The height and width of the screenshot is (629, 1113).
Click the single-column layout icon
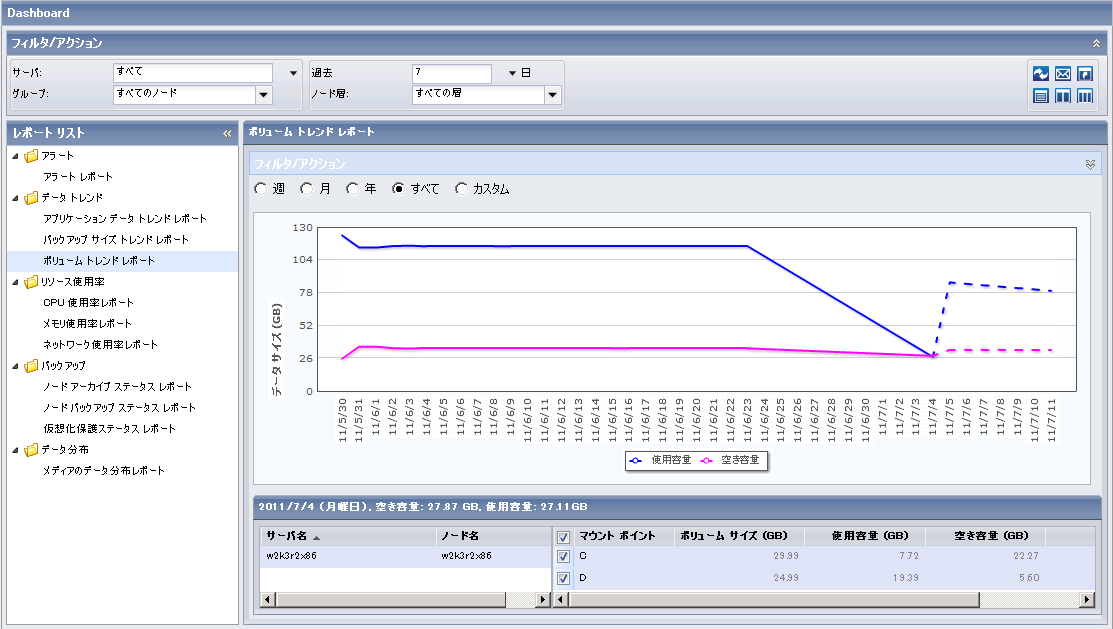pos(1041,96)
